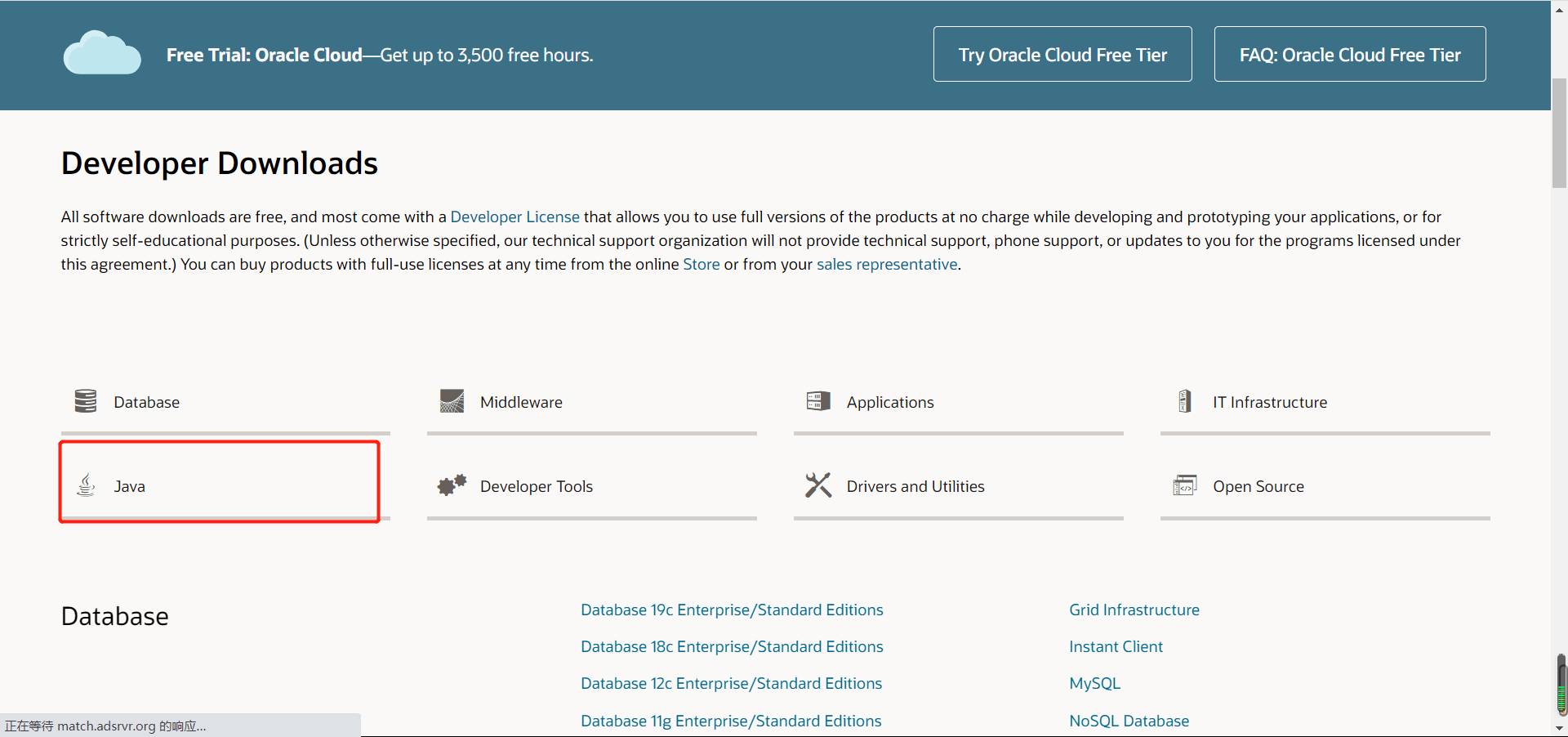1568x737 pixels.
Task: Click the Database section heading
Action: click(115, 616)
